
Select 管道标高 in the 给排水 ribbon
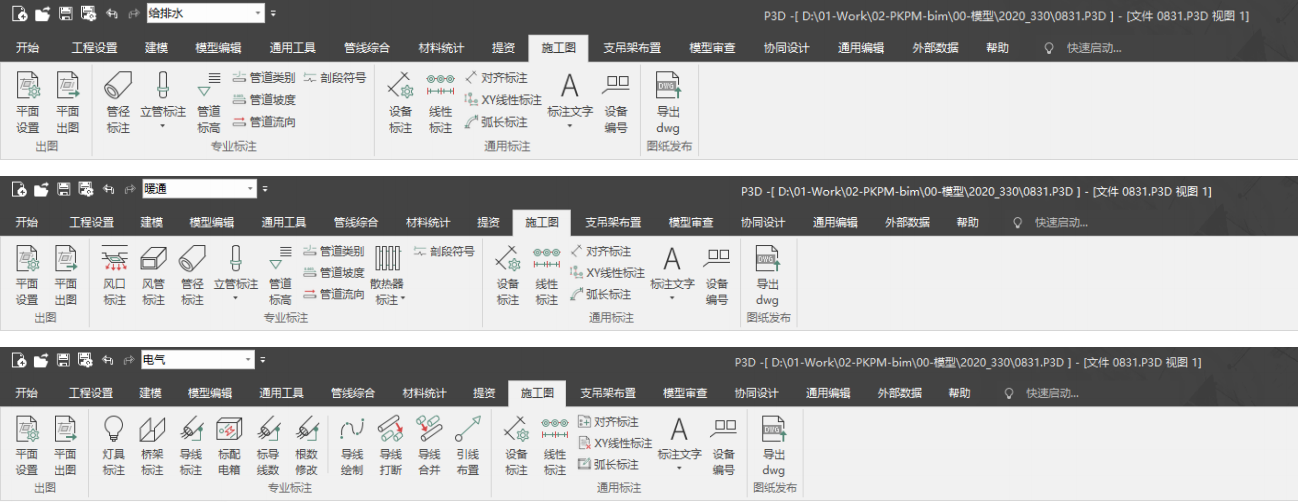tap(209, 103)
